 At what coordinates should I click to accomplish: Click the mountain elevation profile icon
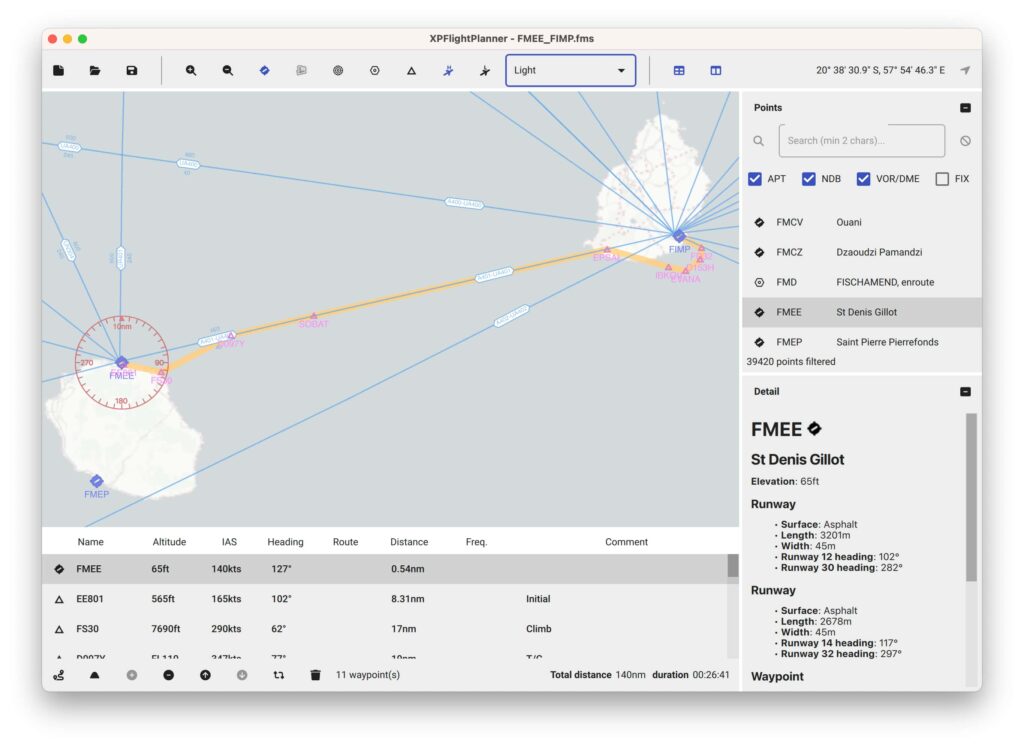tap(95, 675)
